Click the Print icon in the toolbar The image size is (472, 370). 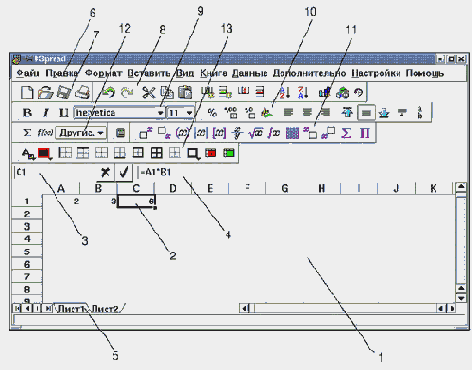pos(82,92)
